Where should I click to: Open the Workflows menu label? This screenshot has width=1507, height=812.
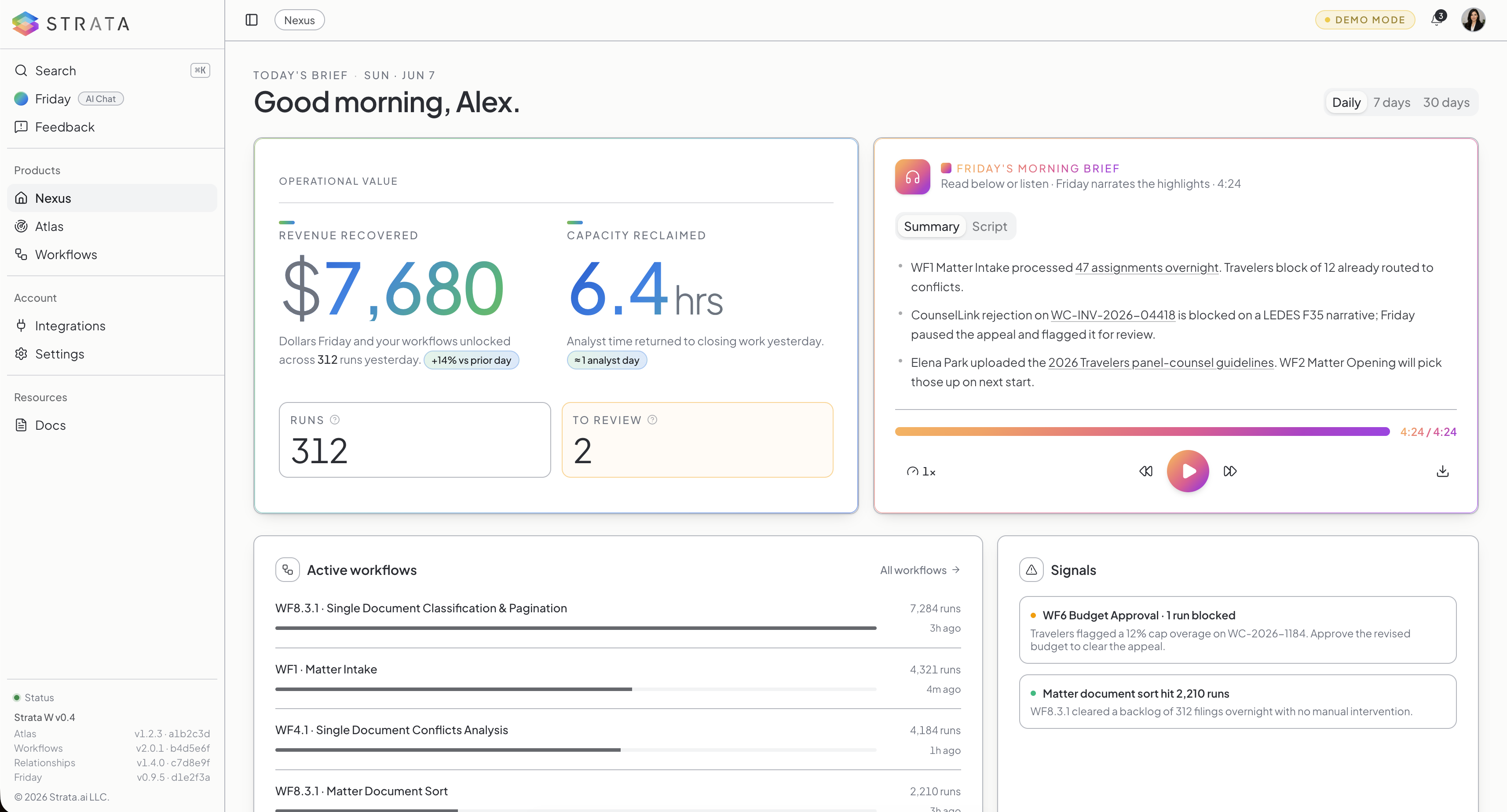(66, 254)
